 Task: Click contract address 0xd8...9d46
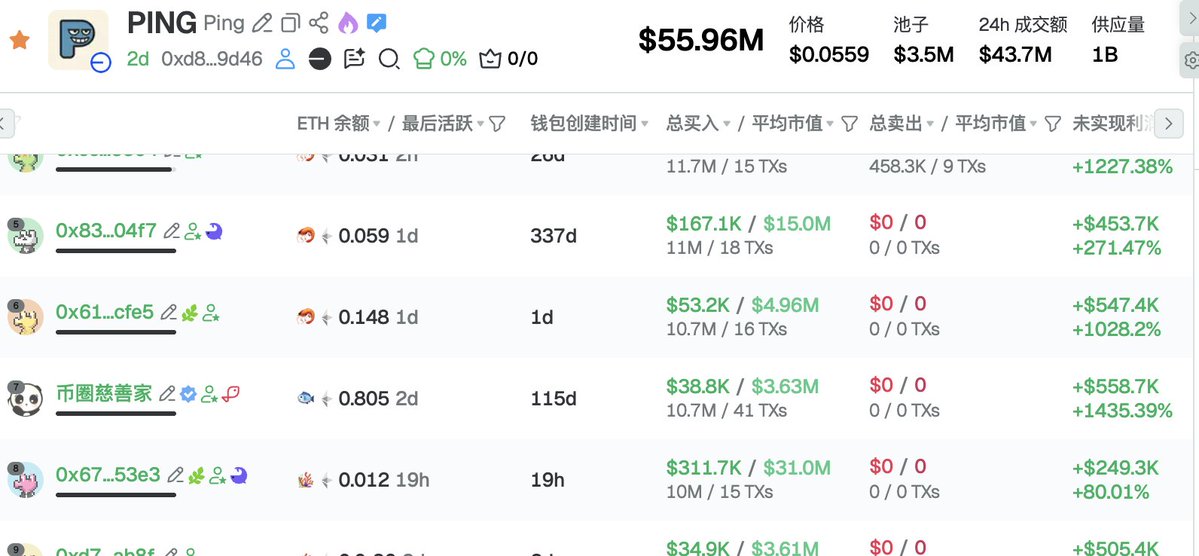click(x=211, y=59)
